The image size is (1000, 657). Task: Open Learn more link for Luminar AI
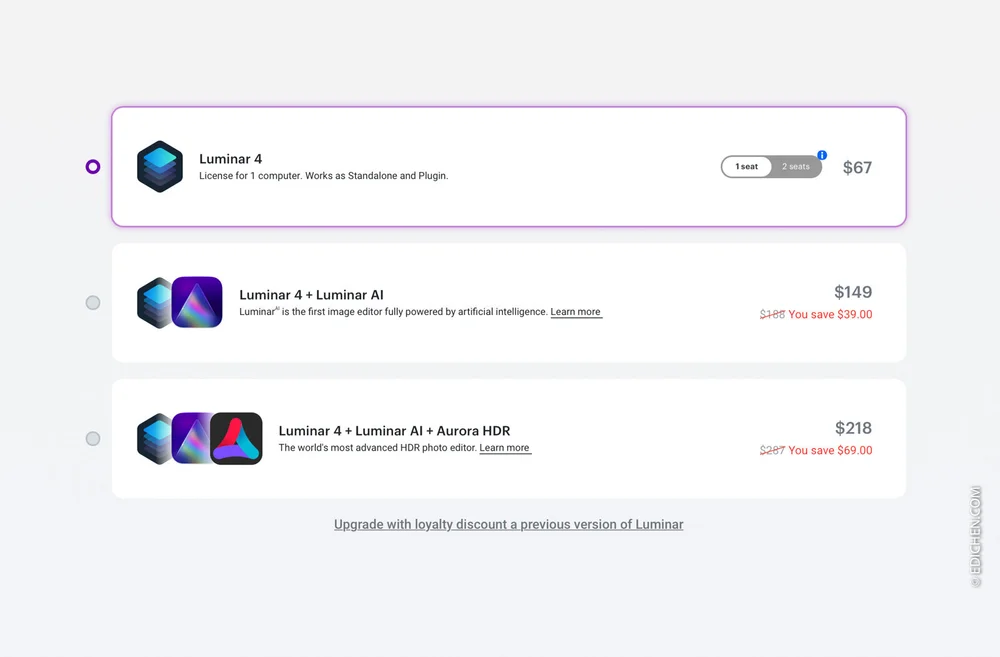(575, 312)
